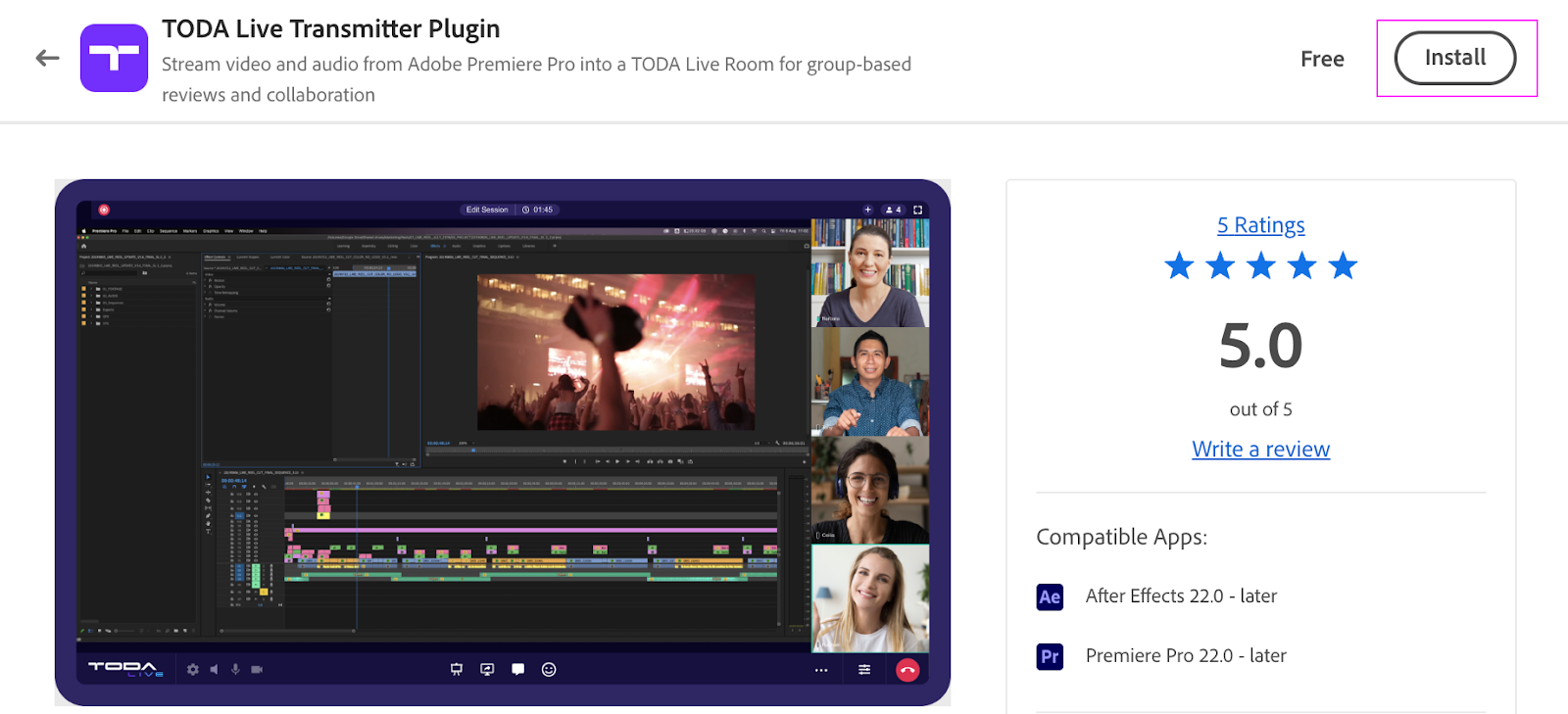The height and width of the screenshot is (714, 1568).
Task: Open the 5 Ratings link
Action: click(1260, 225)
